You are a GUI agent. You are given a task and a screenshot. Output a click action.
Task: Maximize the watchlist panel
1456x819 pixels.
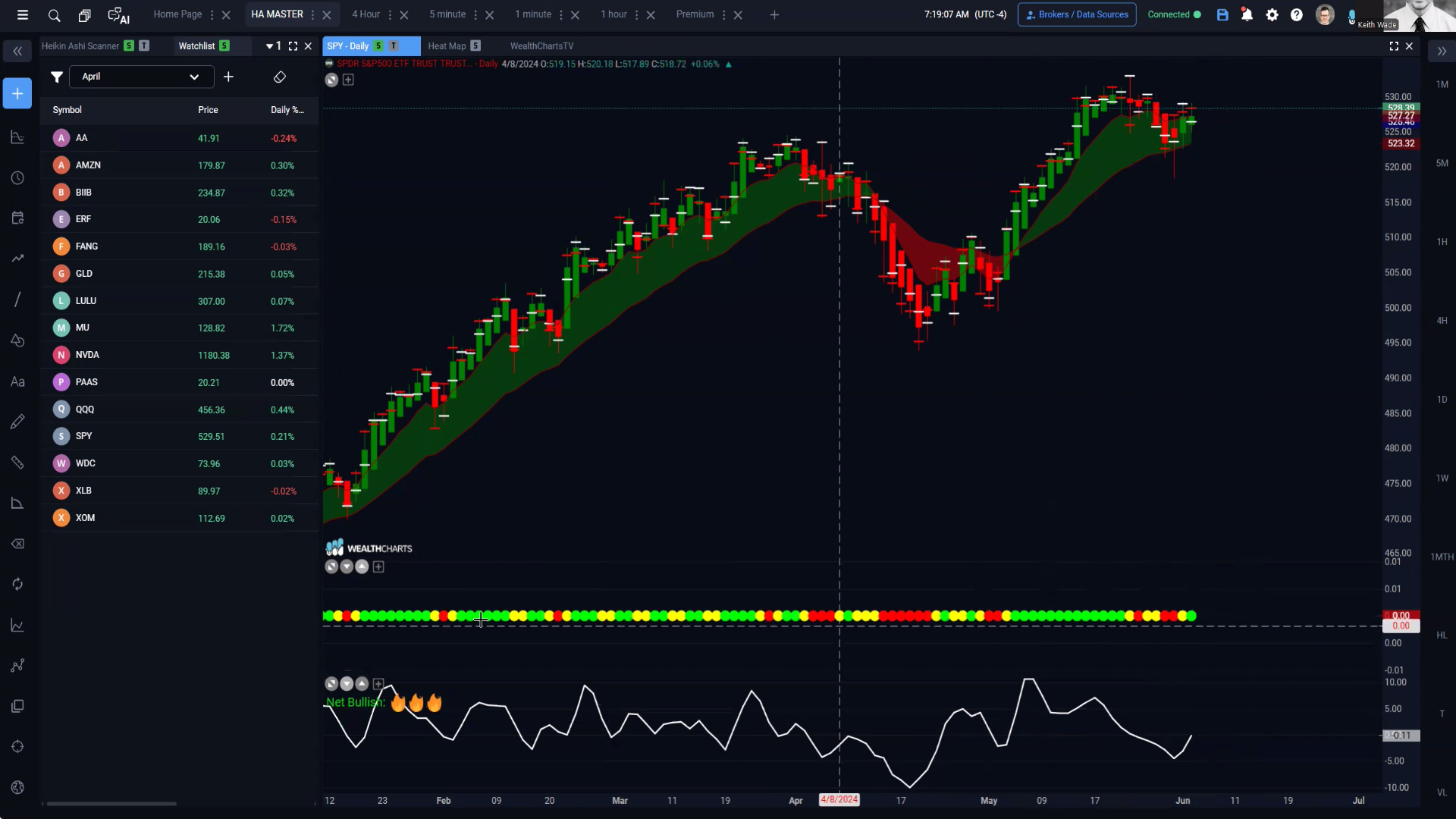click(293, 46)
